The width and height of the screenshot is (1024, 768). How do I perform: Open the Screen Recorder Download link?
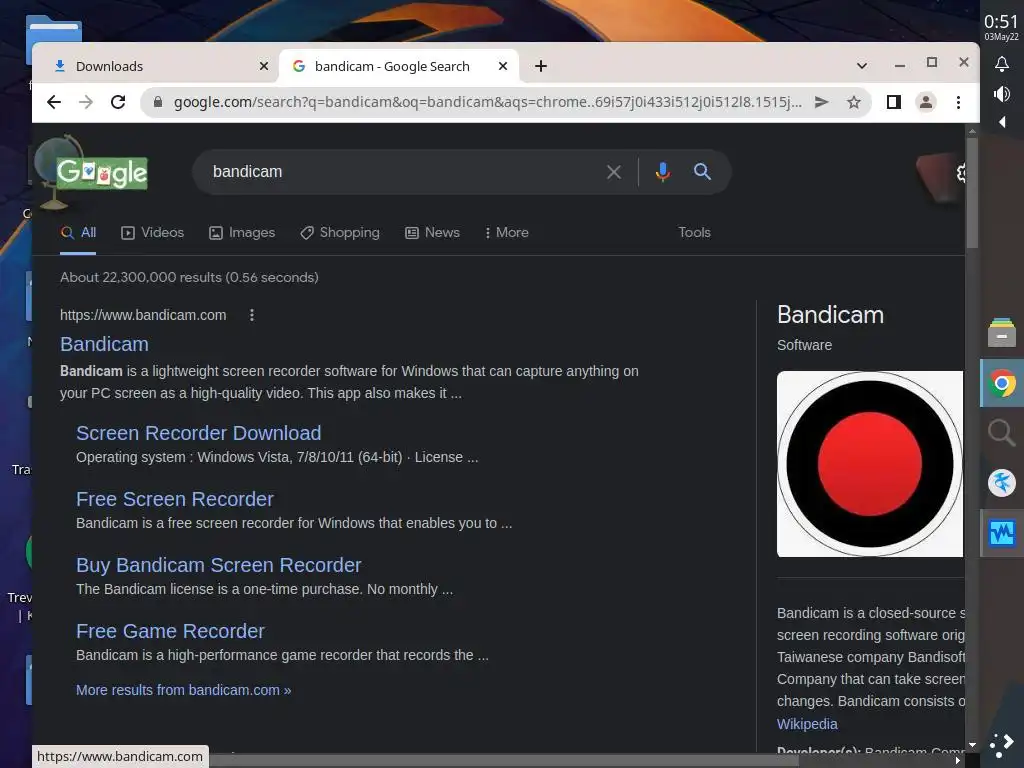click(199, 433)
